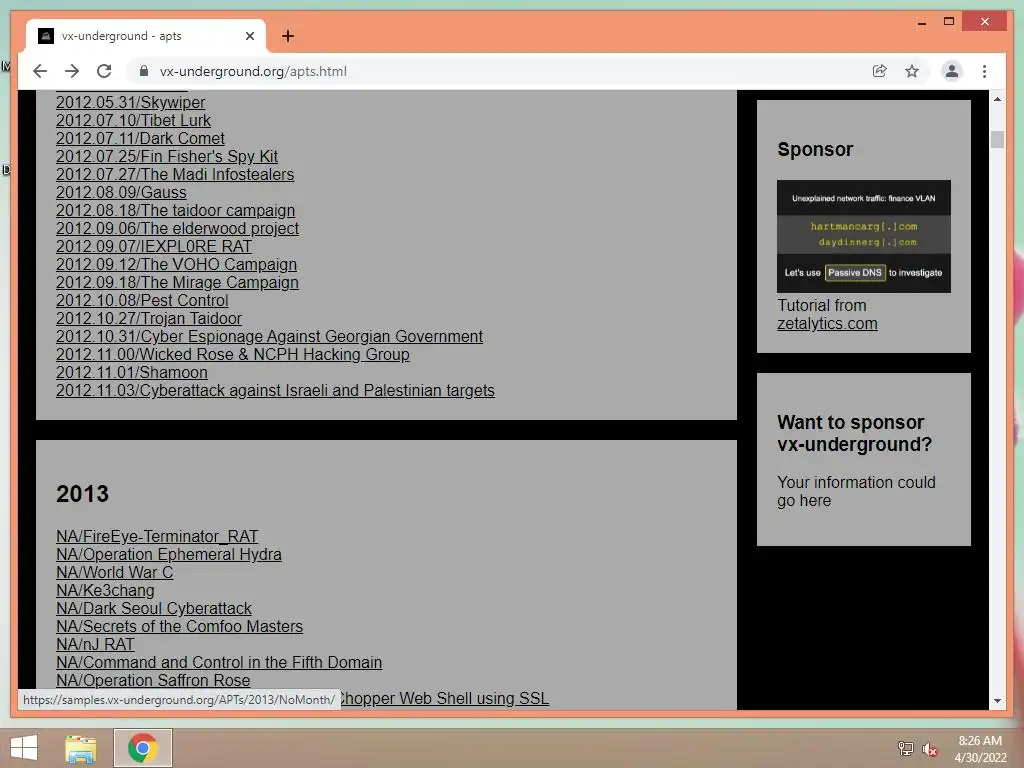Image resolution: width=1024 pixels, height=768 pixels.
Task: Click page scrollbar down arrow
Action: click(997, 701)
